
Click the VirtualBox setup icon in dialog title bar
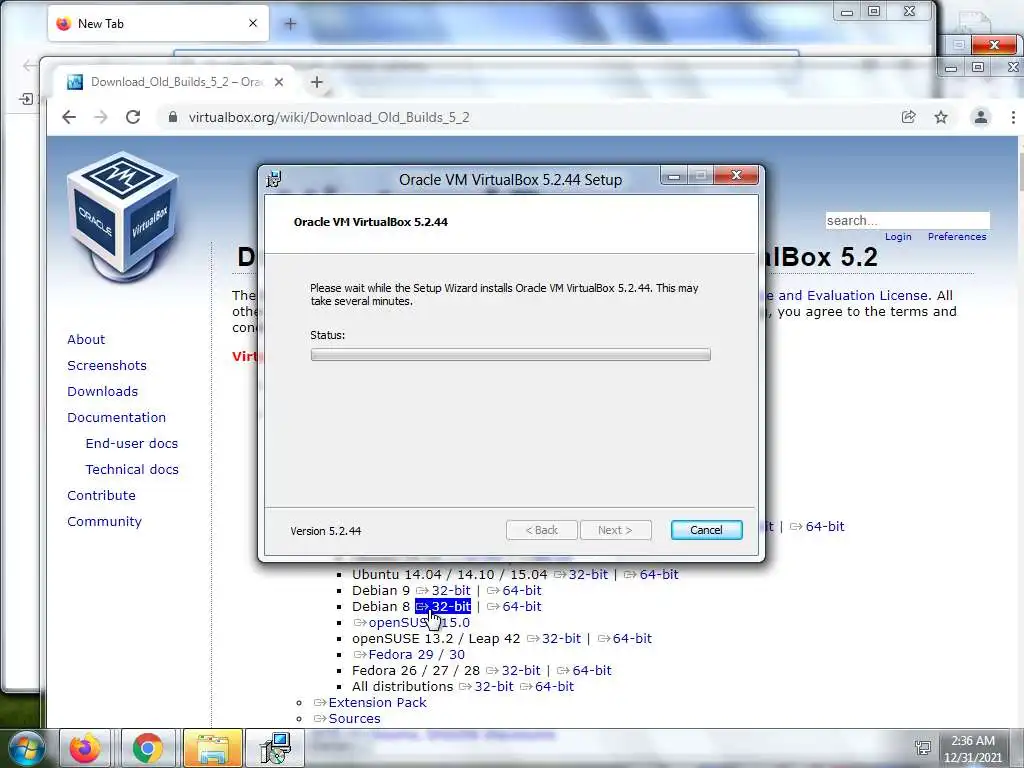tap(274, 178)
